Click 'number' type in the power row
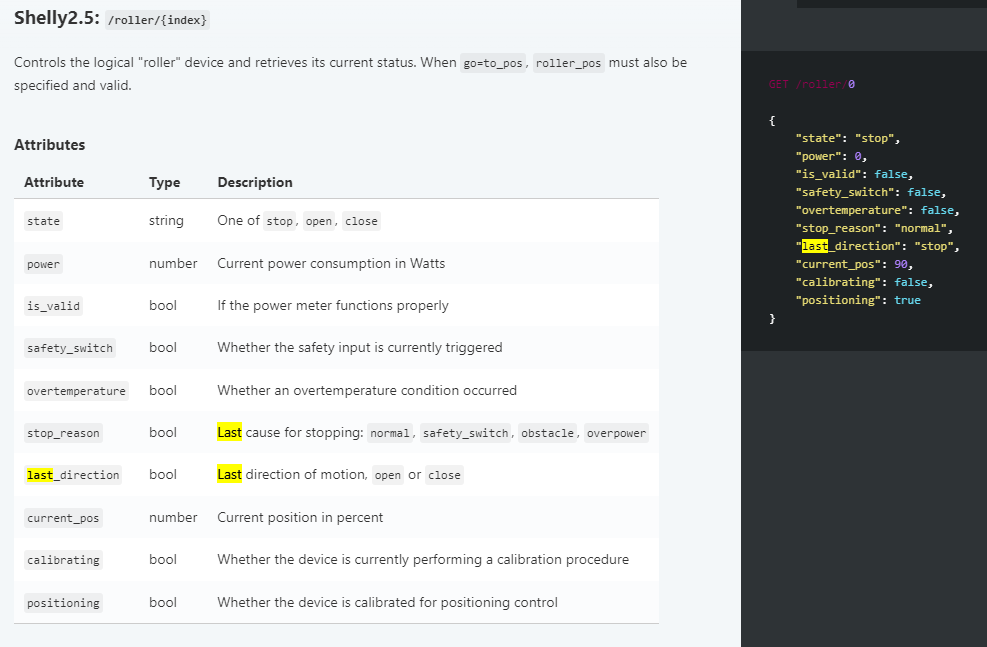The image size is (987, 647). (173, 264)
